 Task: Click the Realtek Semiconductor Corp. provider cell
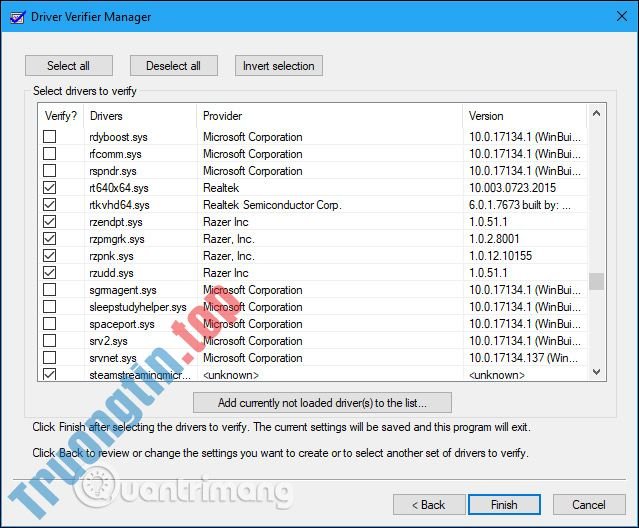pos(272,205)
